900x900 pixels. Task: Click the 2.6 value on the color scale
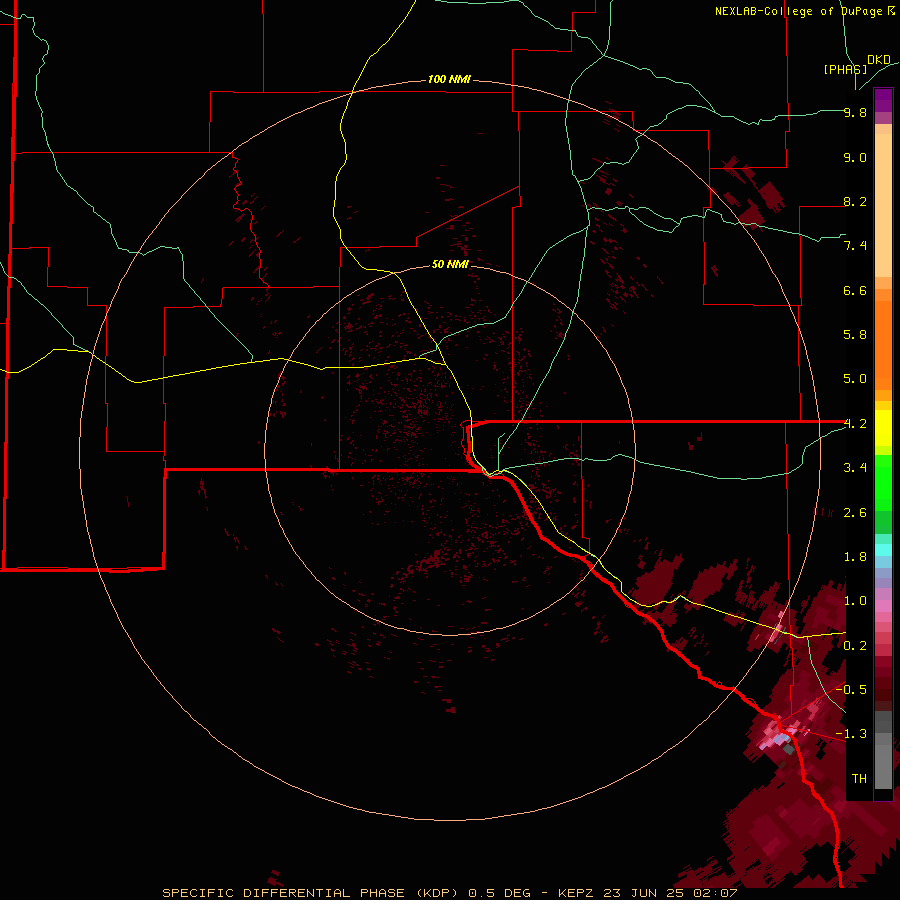tap(855, 513)
